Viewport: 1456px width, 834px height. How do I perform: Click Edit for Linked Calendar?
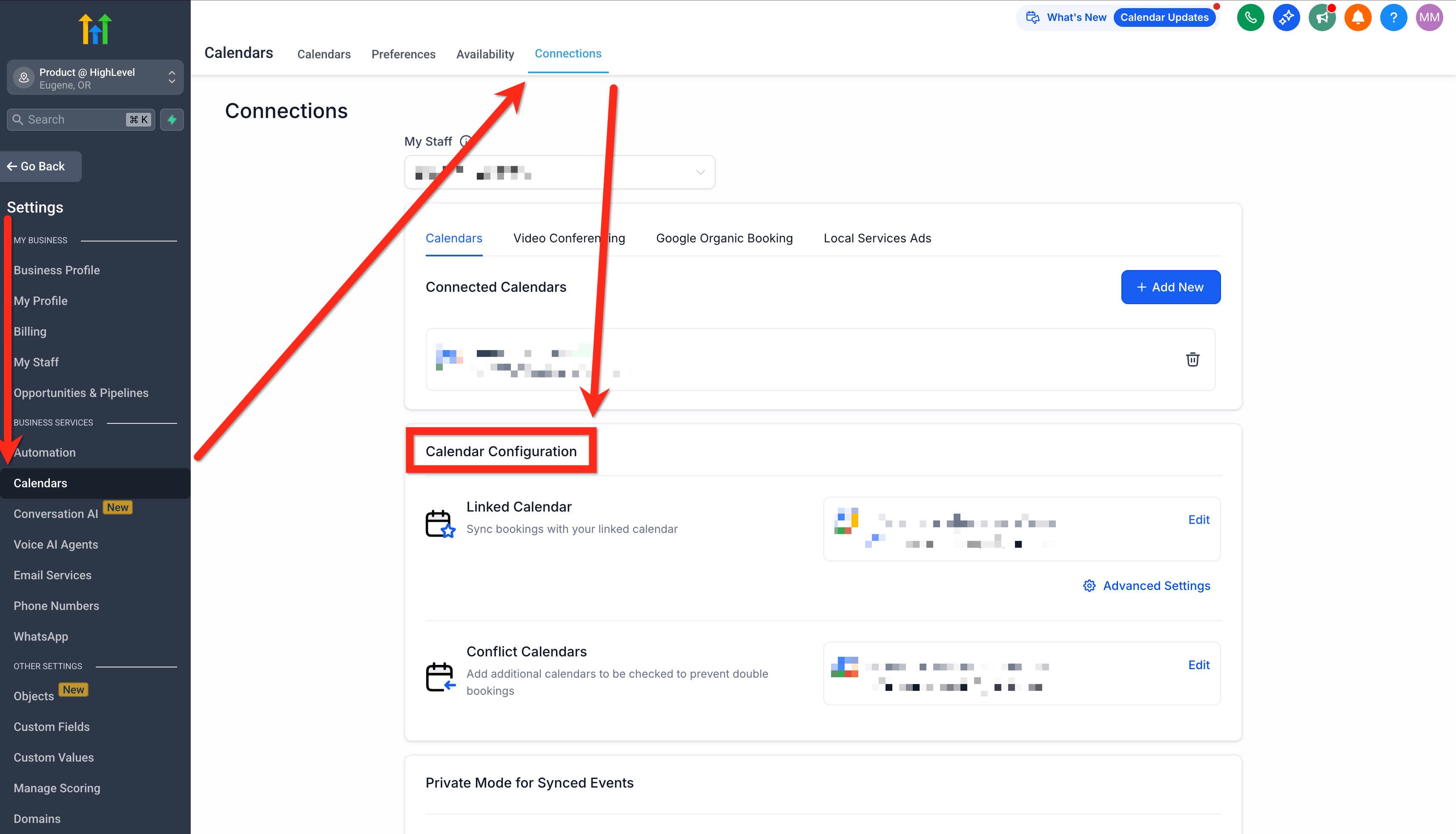1198,520
